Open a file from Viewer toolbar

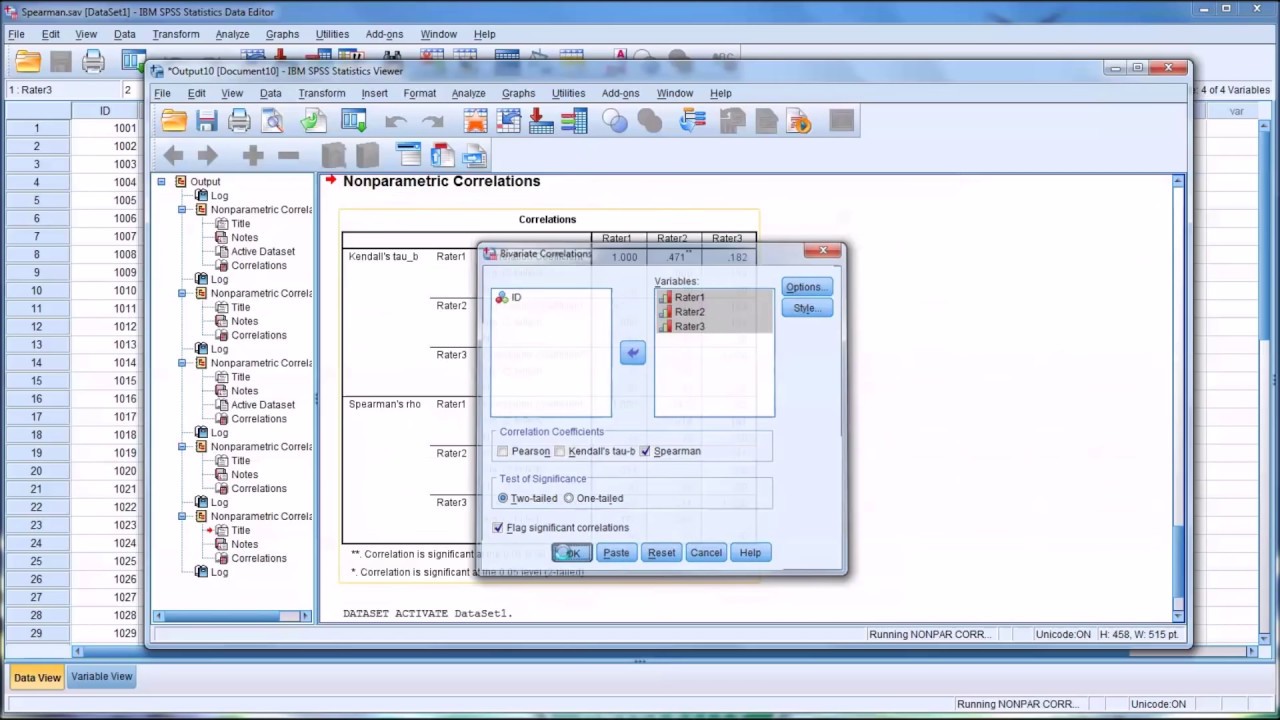click(x=174, y=121)
